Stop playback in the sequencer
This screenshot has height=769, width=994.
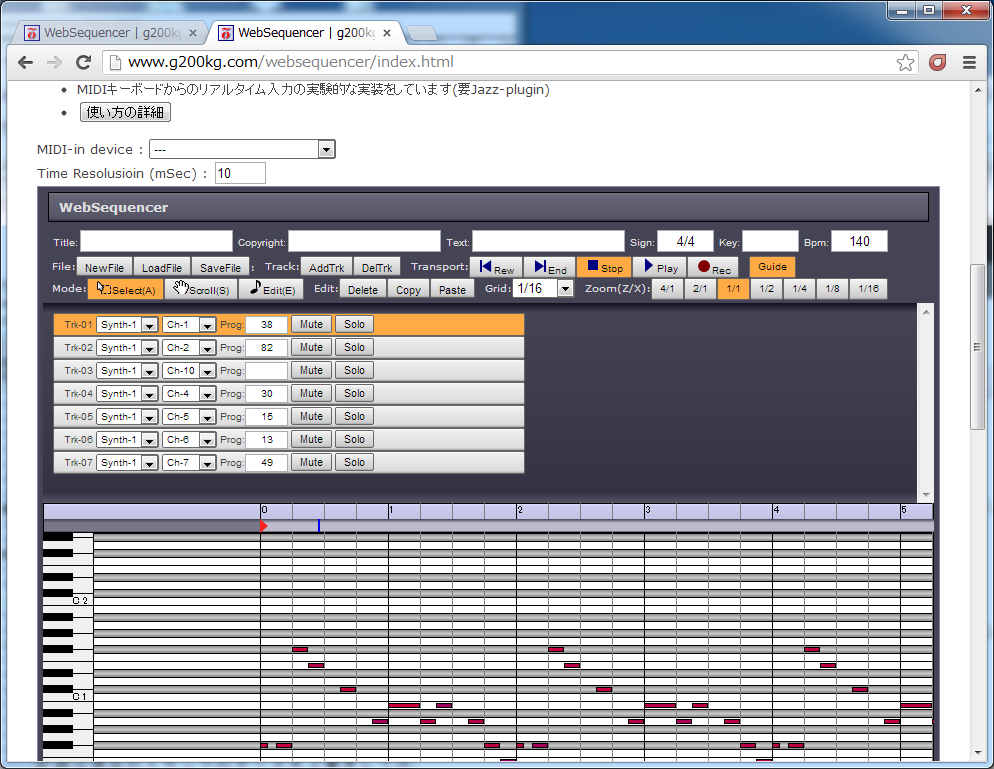(604, 267)
